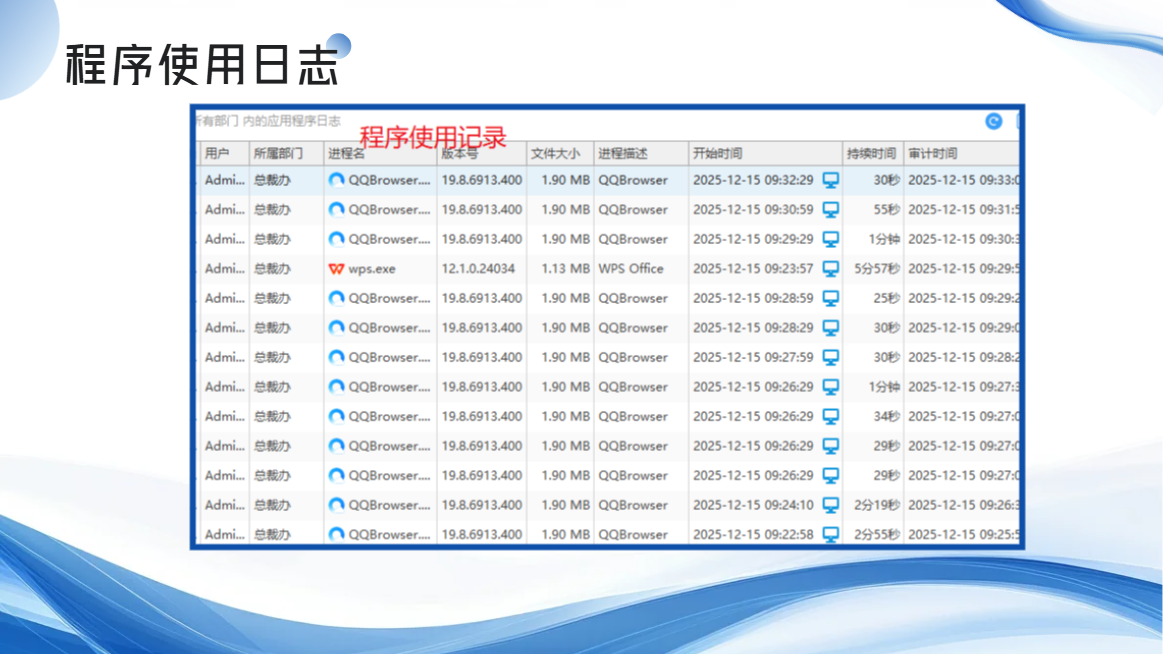Click version cell 12.1.0.24034
This screenshot has width=1163, height=654.
click(x=478, y=269)
